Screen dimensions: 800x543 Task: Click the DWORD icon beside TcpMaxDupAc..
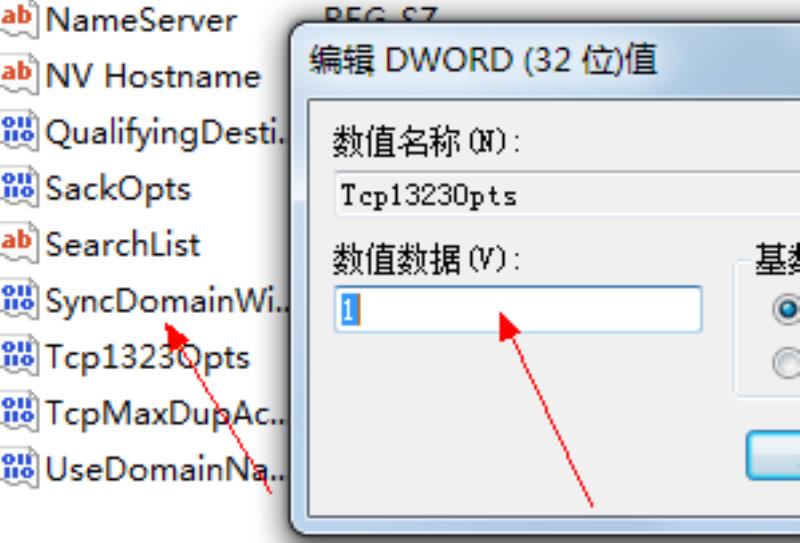coord(19,412)
